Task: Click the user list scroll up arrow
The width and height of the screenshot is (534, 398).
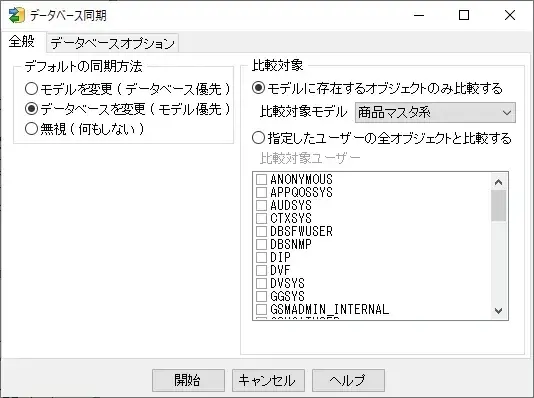Action: tap(499, 182)
